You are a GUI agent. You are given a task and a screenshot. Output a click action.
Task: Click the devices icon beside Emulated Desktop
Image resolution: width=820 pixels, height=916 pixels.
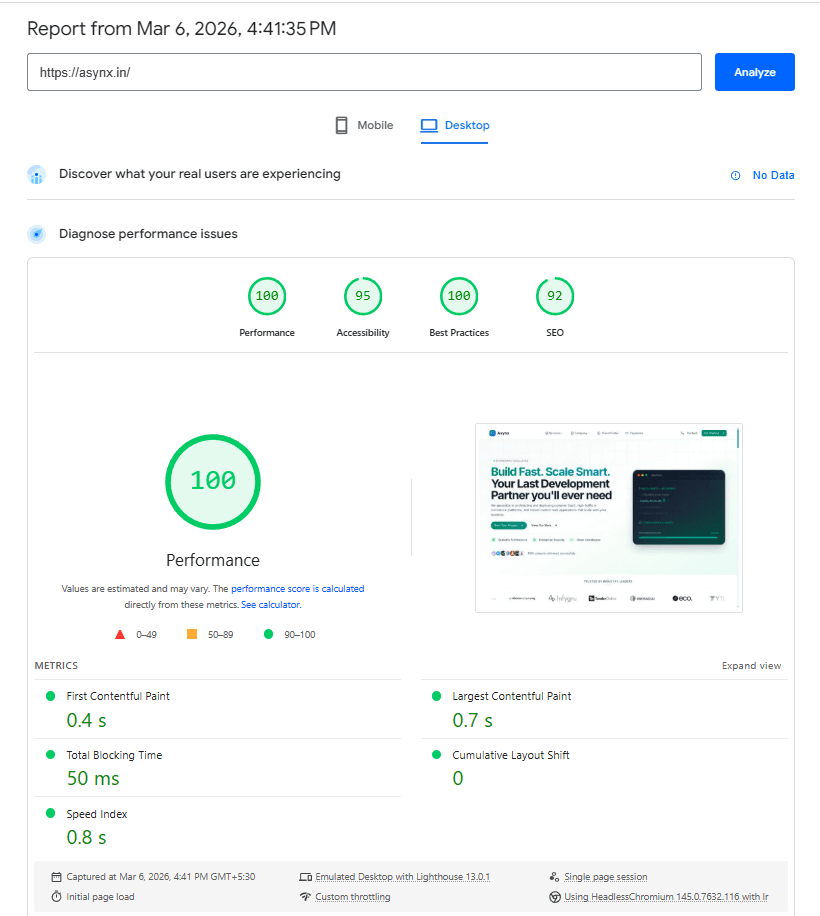pyautogui.click(x=305, y=877)
